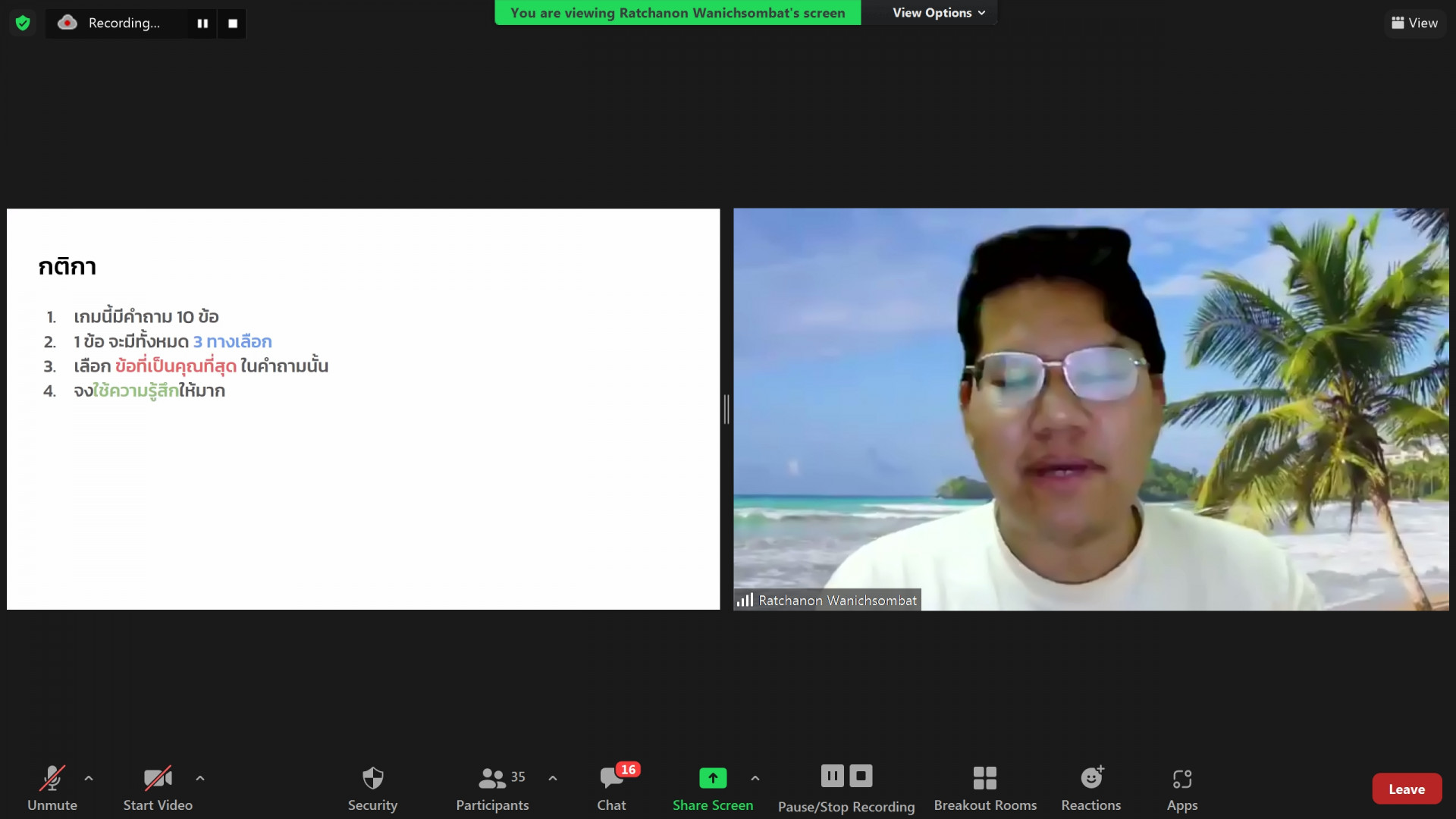Click Ratchanon Wanichsombat's video tile

tap(1090, 409)
